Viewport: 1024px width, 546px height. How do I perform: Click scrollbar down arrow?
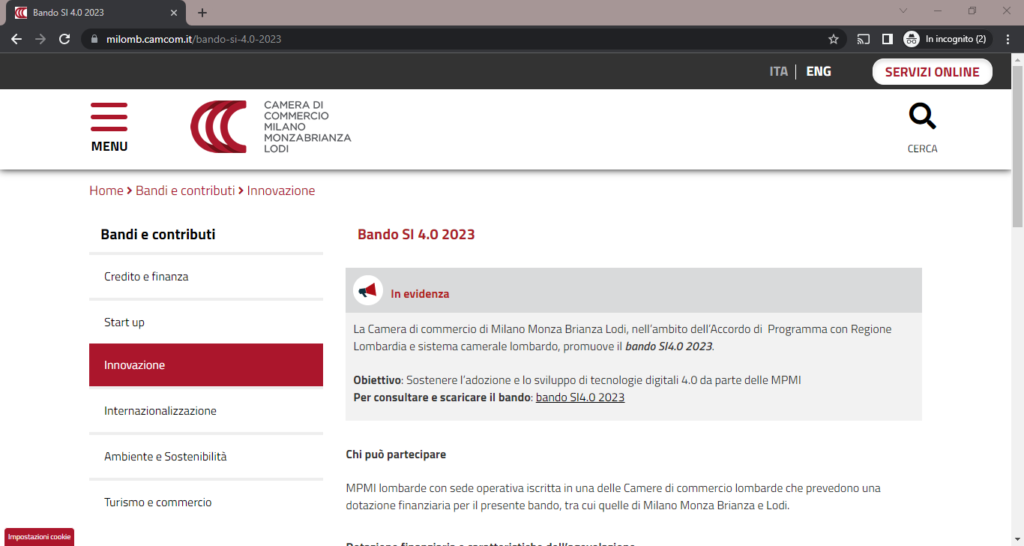tap(1017, 540)
